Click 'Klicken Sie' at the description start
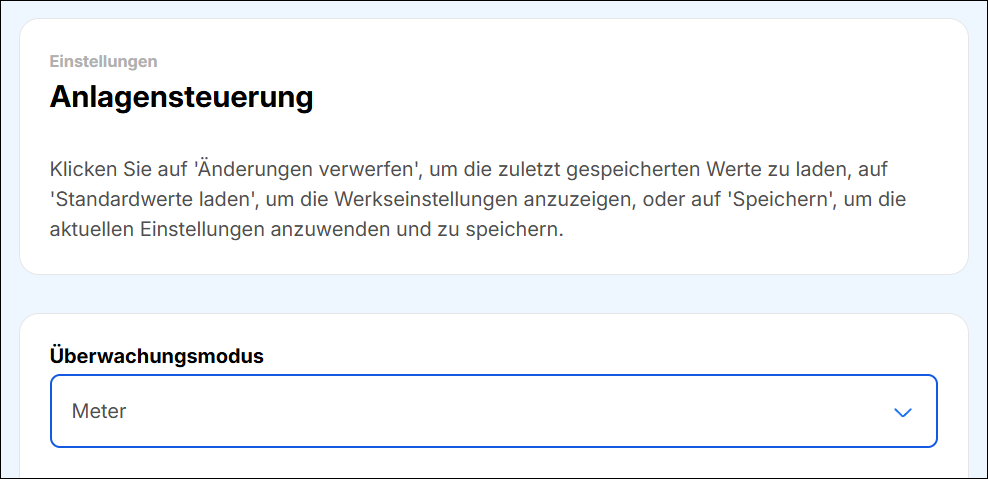Screen dimensions: 988x479 pos(94,169)
